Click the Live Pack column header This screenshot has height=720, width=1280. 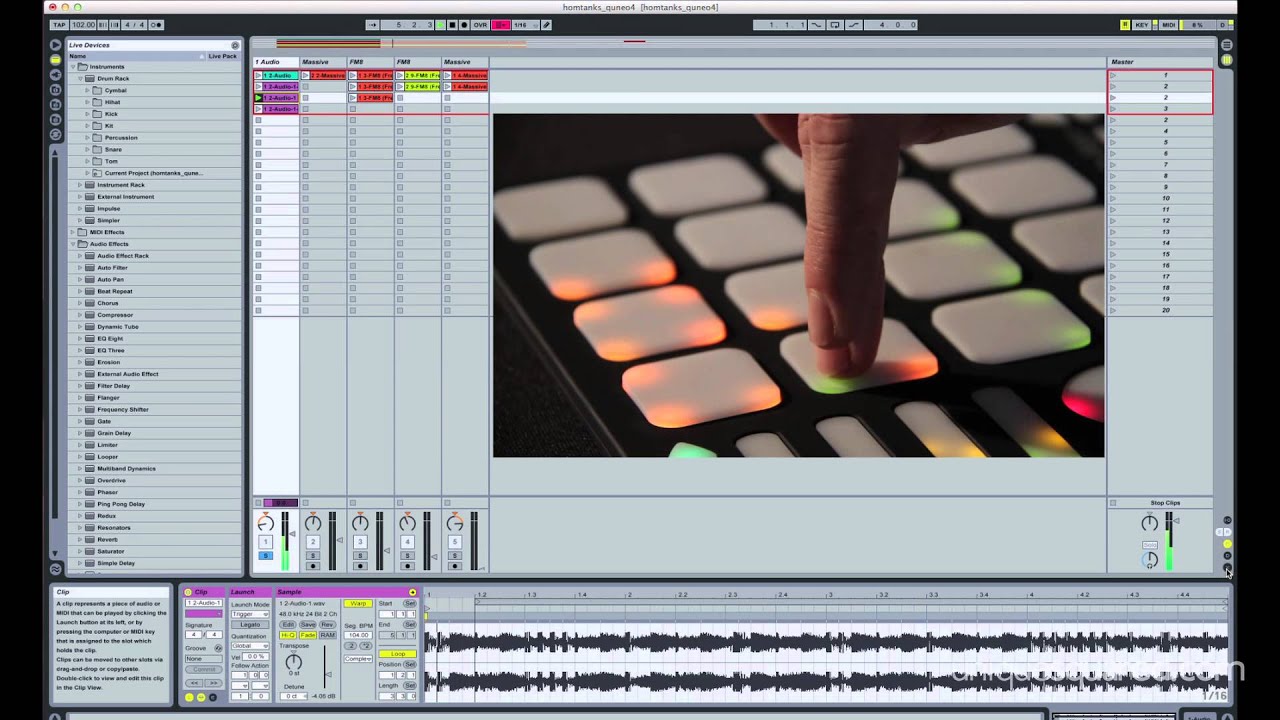tap(222, 56)
